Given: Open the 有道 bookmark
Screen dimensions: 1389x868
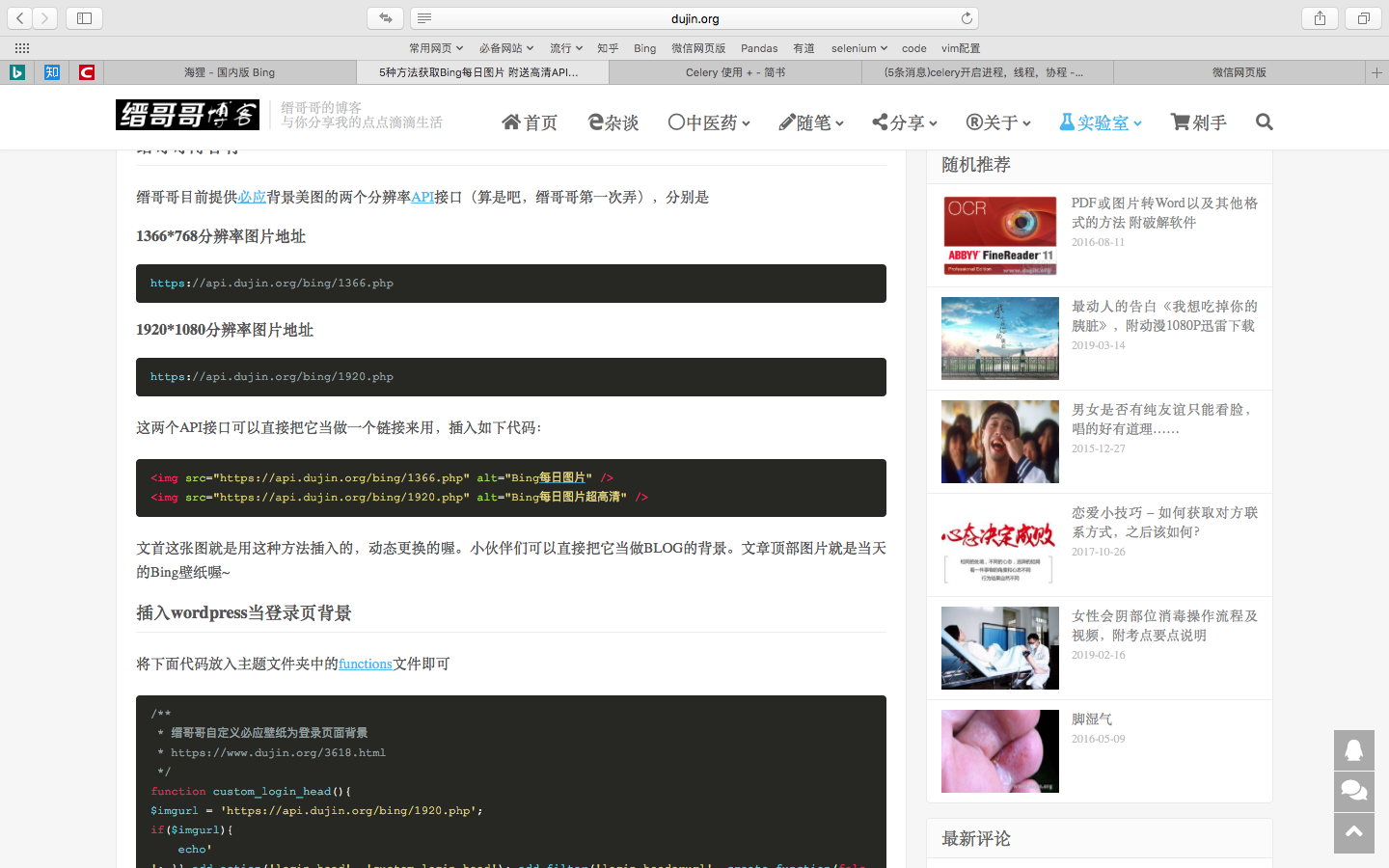Looking at the screenshot, I should point(803,48).
